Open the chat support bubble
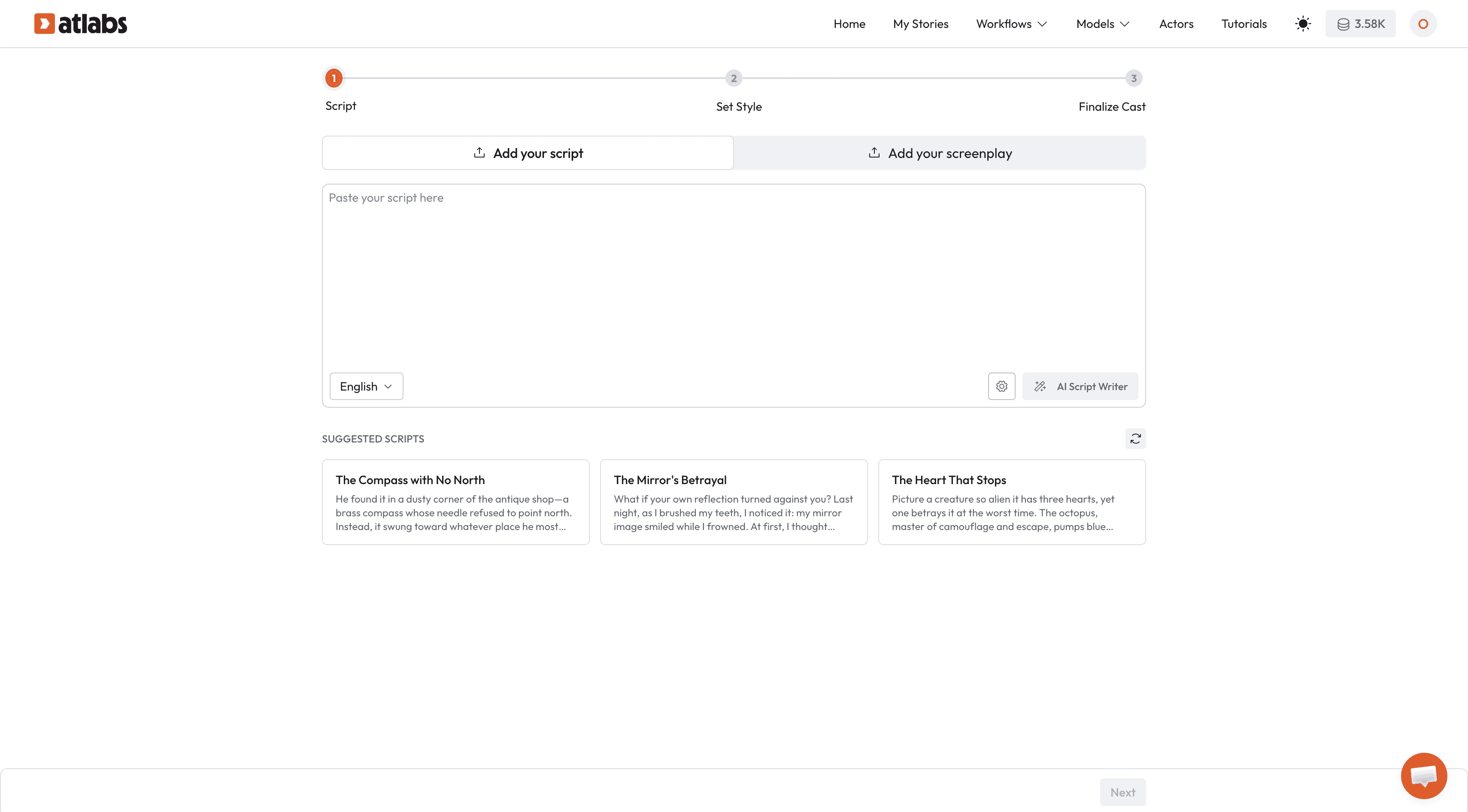Image resolution: width=1468 pixels, height=812 pixels. click(x=1423, y=776)
